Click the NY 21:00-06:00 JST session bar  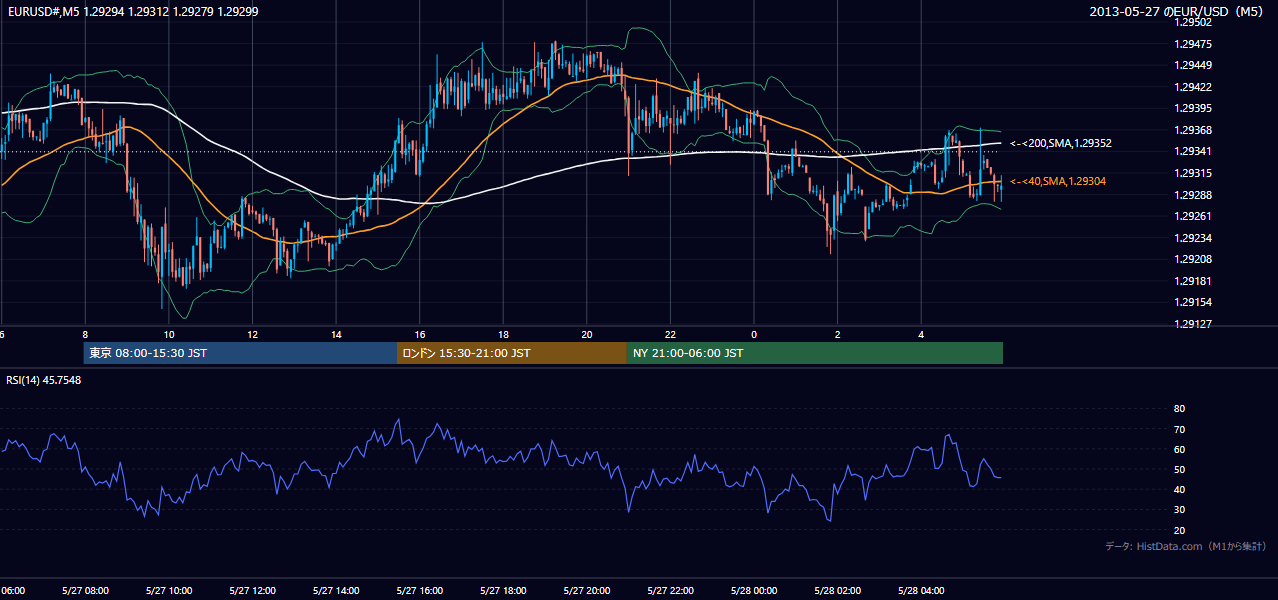pyautogui.click(x=815, y=353)
